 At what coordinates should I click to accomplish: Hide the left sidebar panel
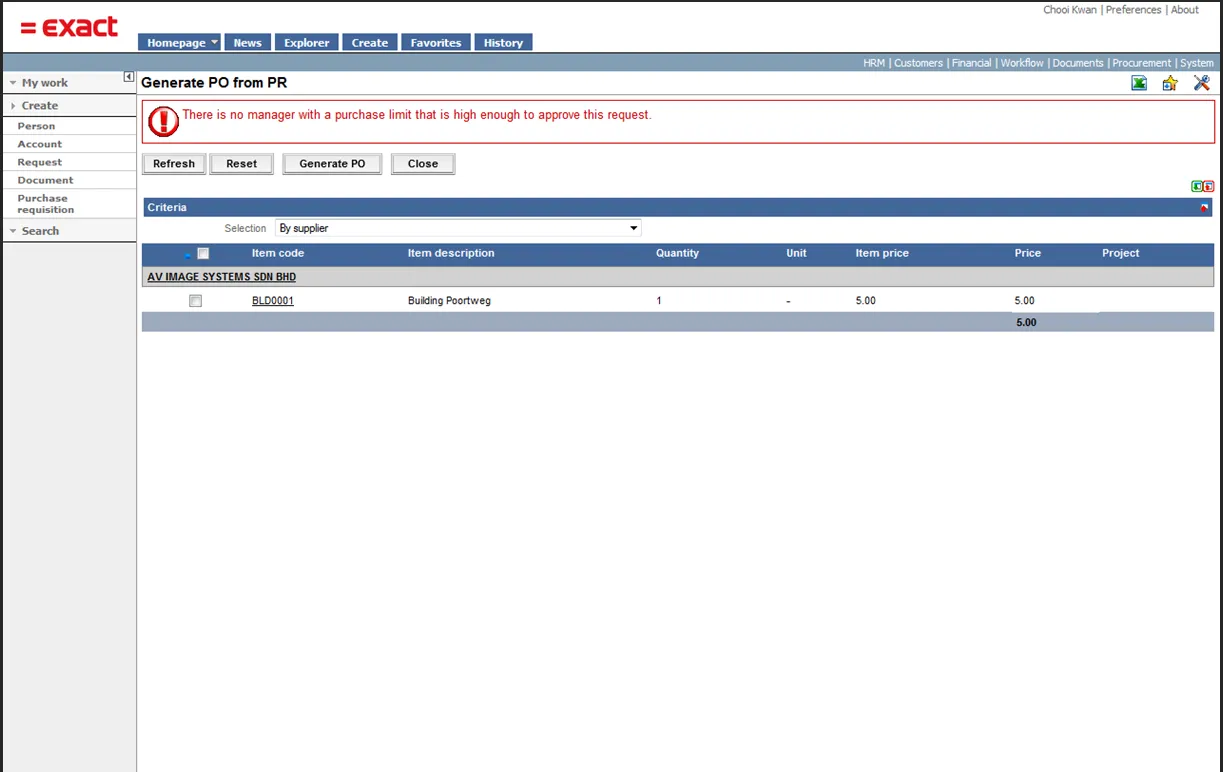click(128, 77)
